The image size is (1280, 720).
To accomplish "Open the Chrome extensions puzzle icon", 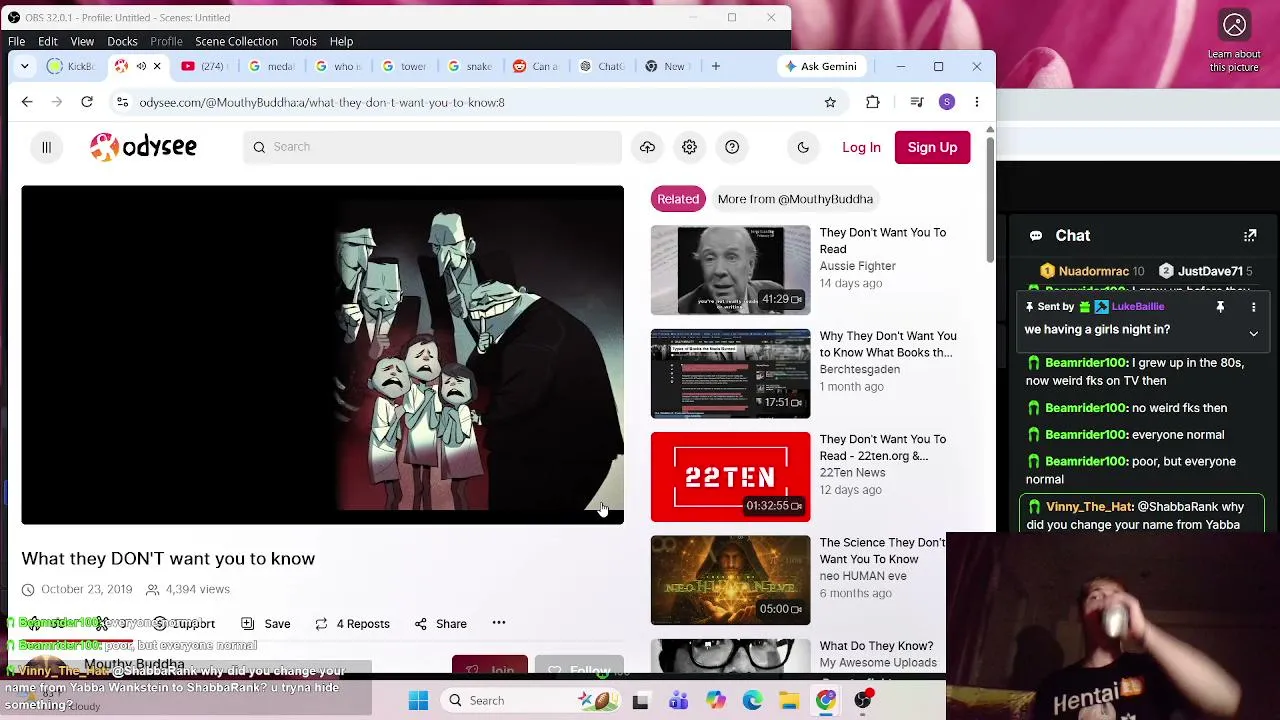I will (x=873, y=102).
